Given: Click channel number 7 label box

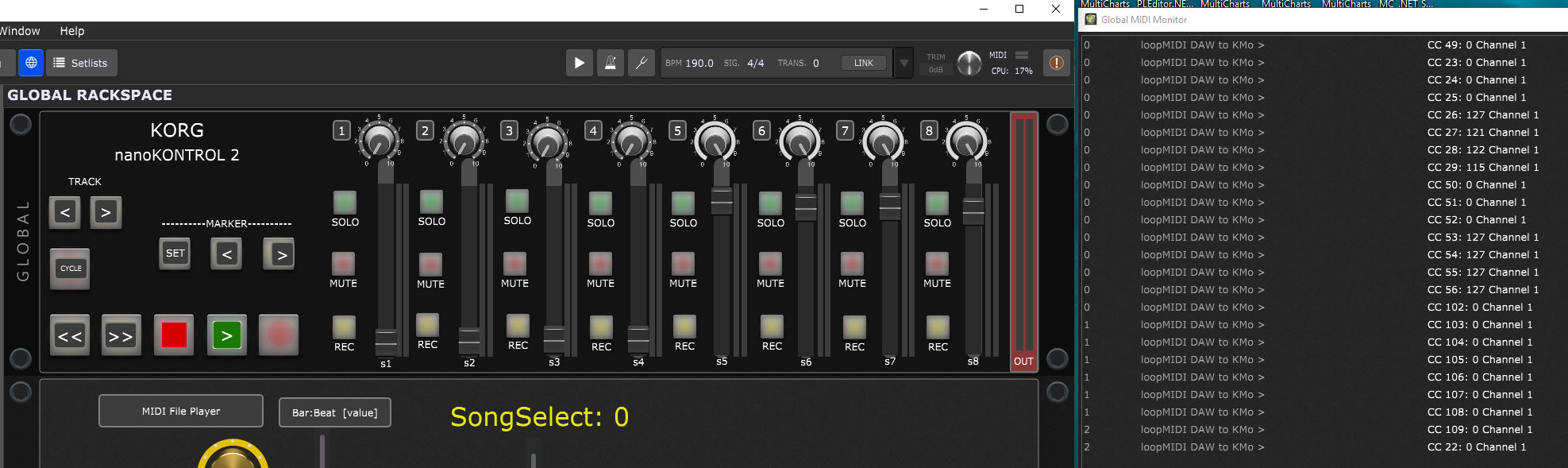Looking at the screenshot, I should [846, 130].
